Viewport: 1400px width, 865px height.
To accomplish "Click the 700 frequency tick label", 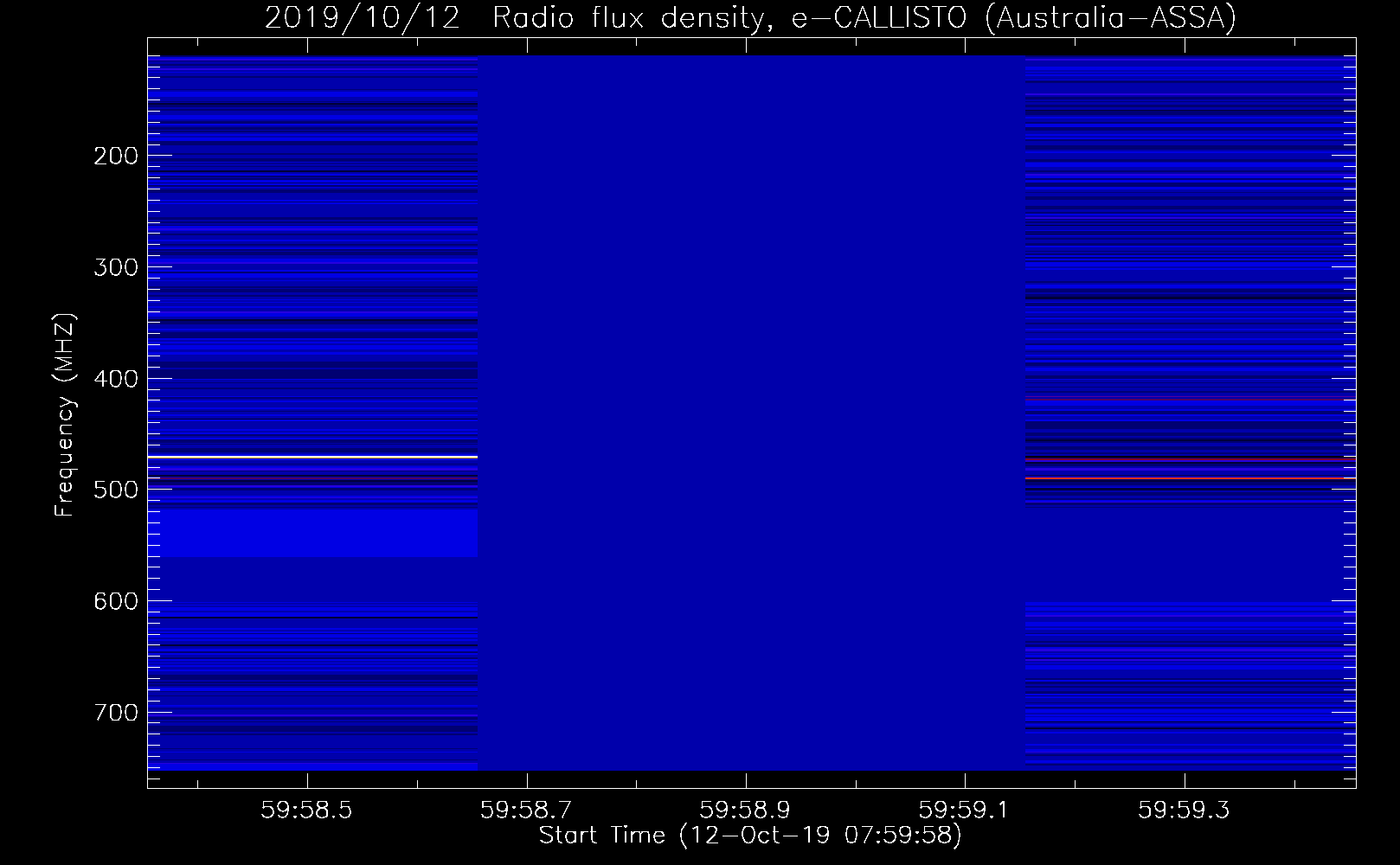I will [116, 712].
